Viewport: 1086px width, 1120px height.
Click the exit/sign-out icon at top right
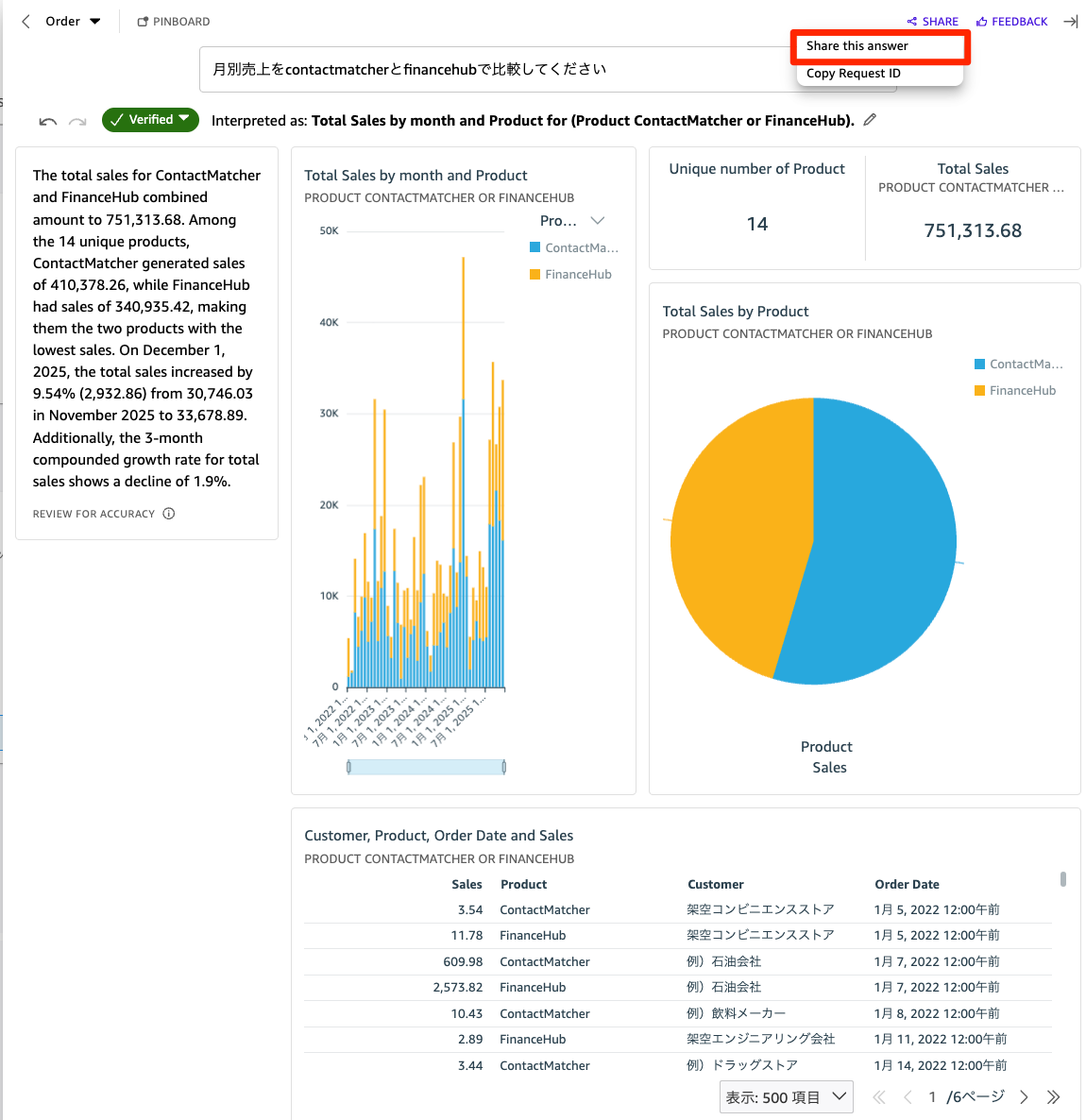[1071, 21]
